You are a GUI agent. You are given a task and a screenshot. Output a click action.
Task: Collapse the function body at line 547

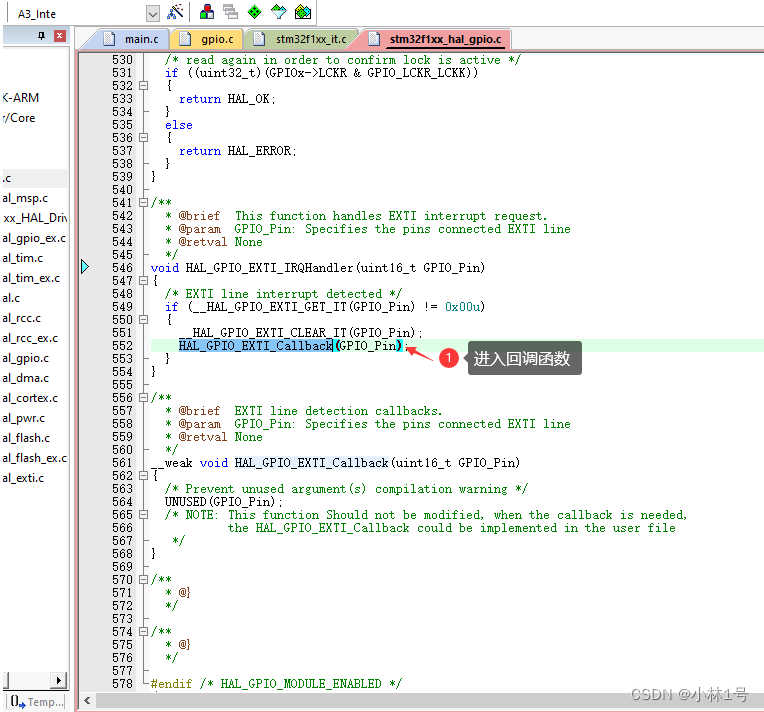[x=143, y=281]
